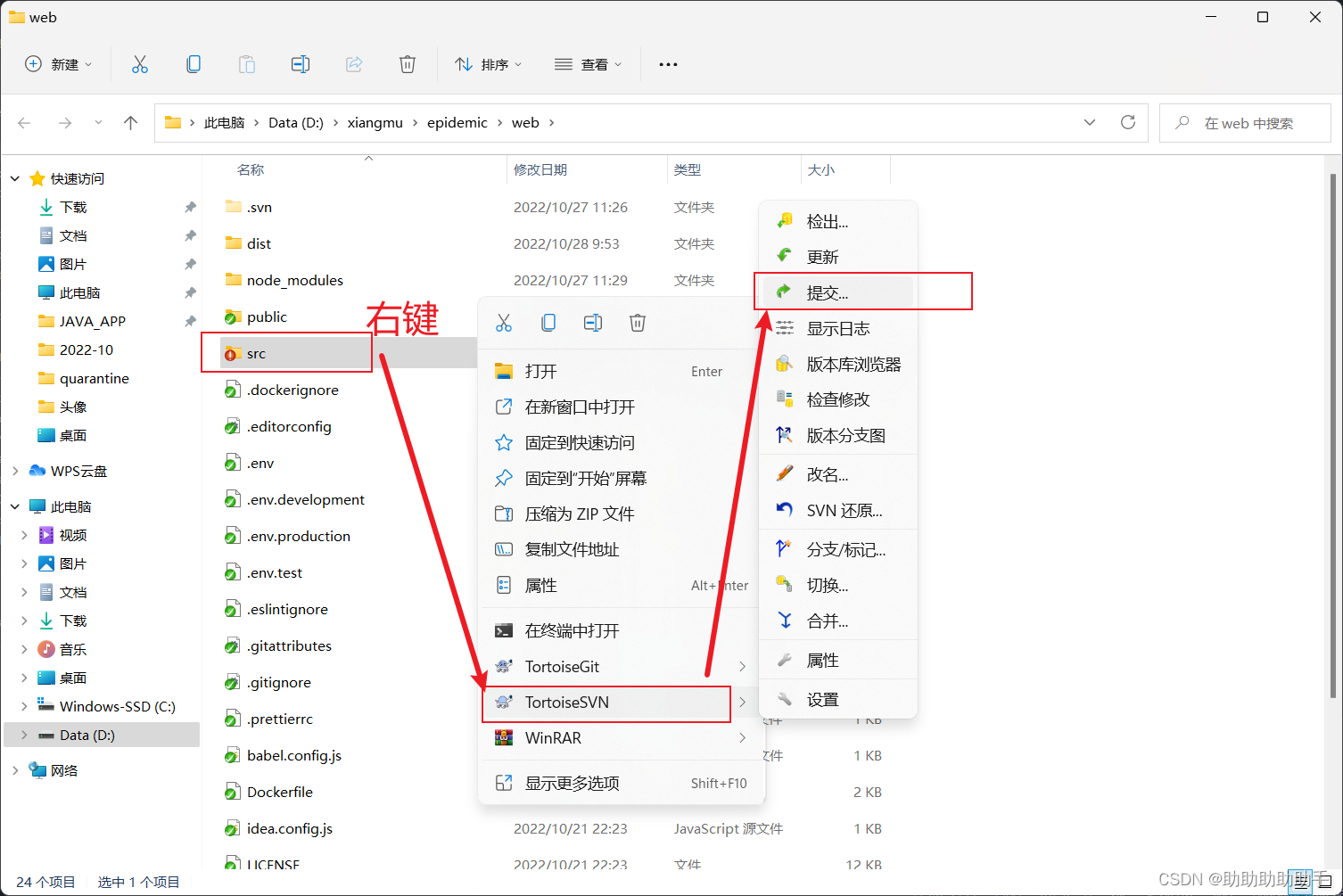Click the 新建 (New) button
The width and height of the screenshot is (1343, 896).
click(57, 63)
